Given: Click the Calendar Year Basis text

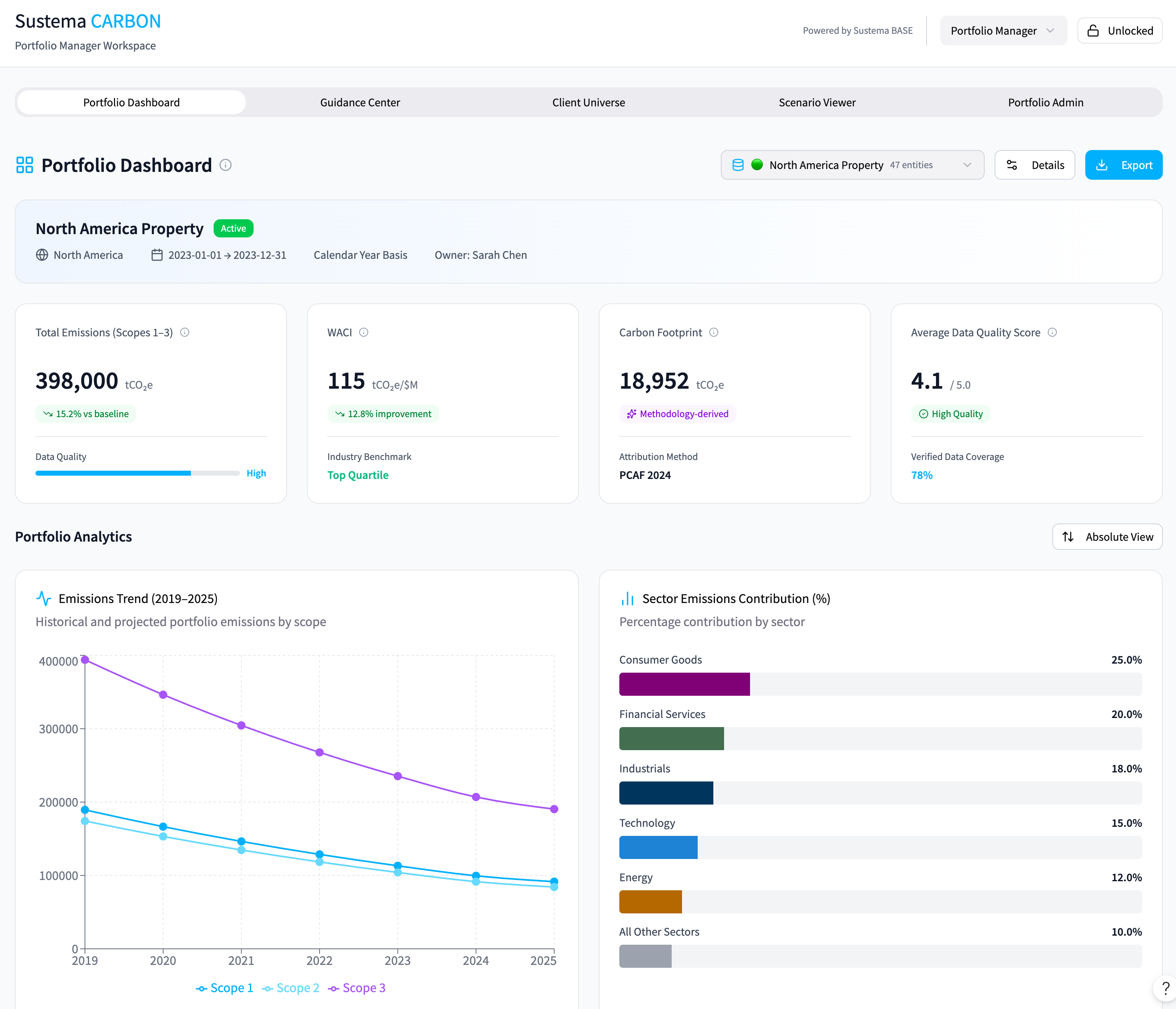Looking at the screenshot, I should tap(360, 255).
